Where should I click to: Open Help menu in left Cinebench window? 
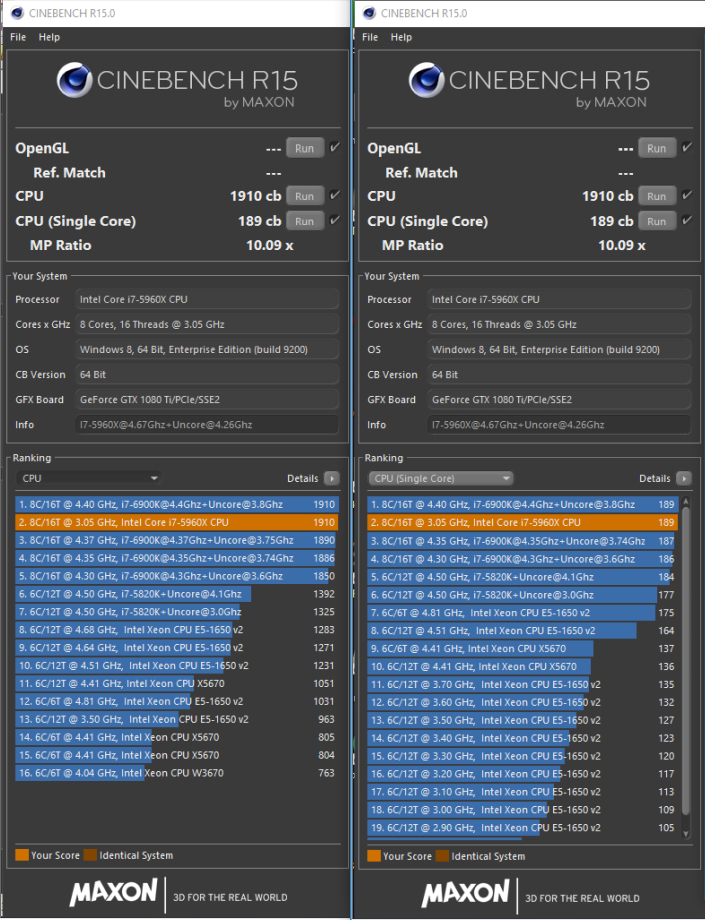pyautogui.click(x=49, y=37)
